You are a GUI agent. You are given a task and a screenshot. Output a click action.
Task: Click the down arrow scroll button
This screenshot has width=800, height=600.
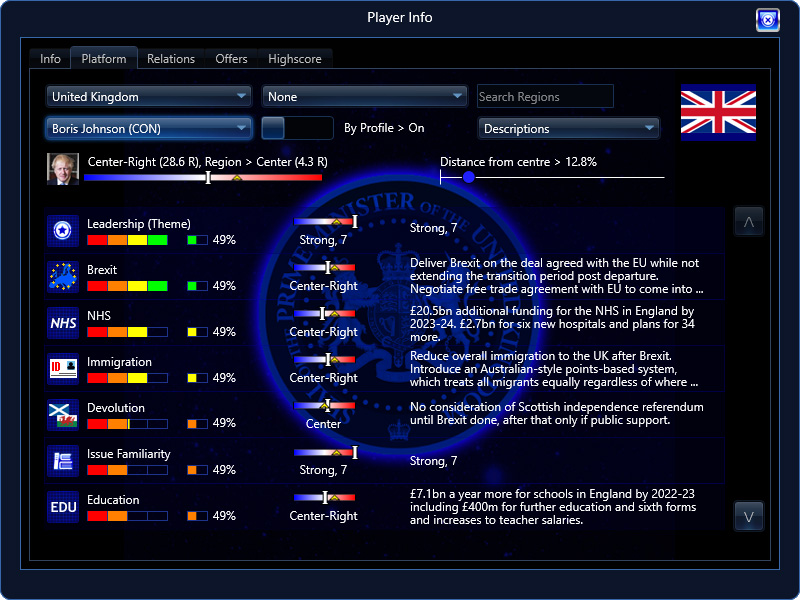(749, 516)
